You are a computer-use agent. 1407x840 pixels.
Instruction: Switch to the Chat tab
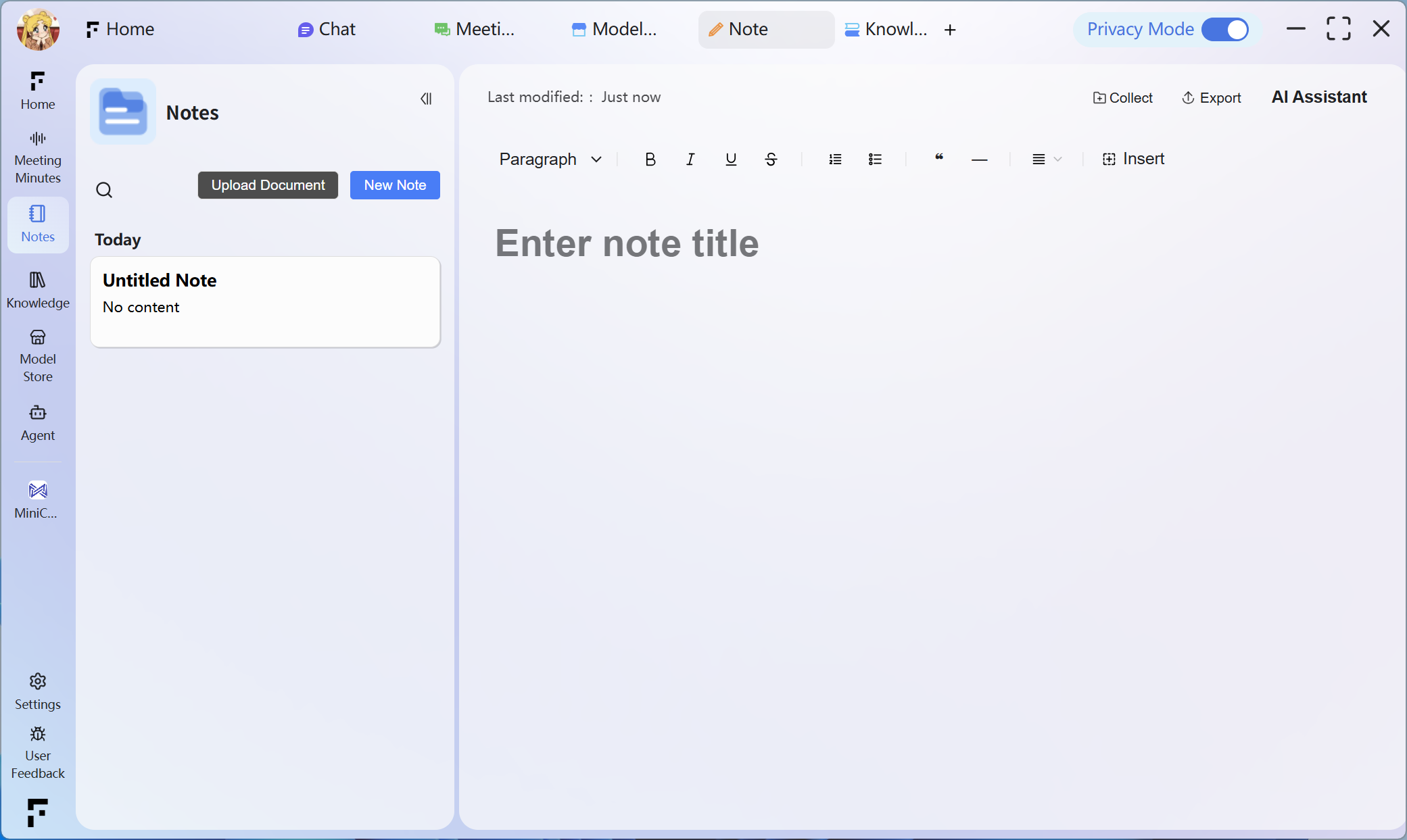(x=327, y=29)
